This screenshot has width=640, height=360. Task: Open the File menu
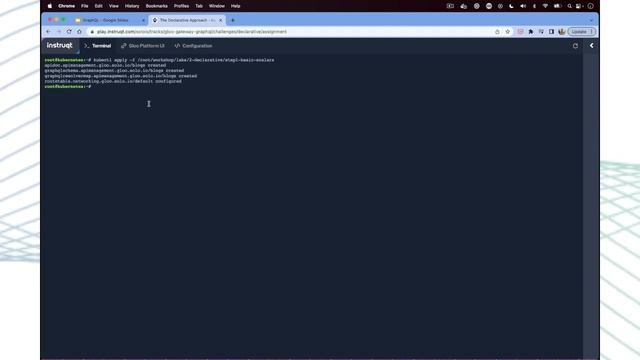(x=84, y=6)
